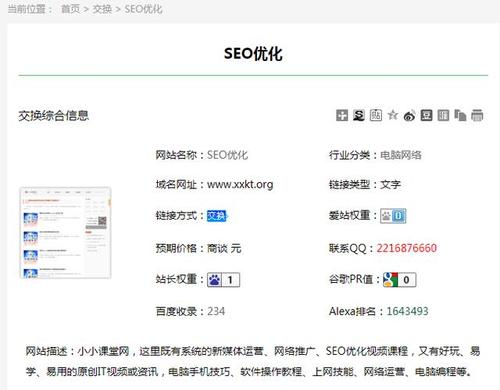Share to Douban icon
The image size is (500, 390).
[x=426, y=115]
